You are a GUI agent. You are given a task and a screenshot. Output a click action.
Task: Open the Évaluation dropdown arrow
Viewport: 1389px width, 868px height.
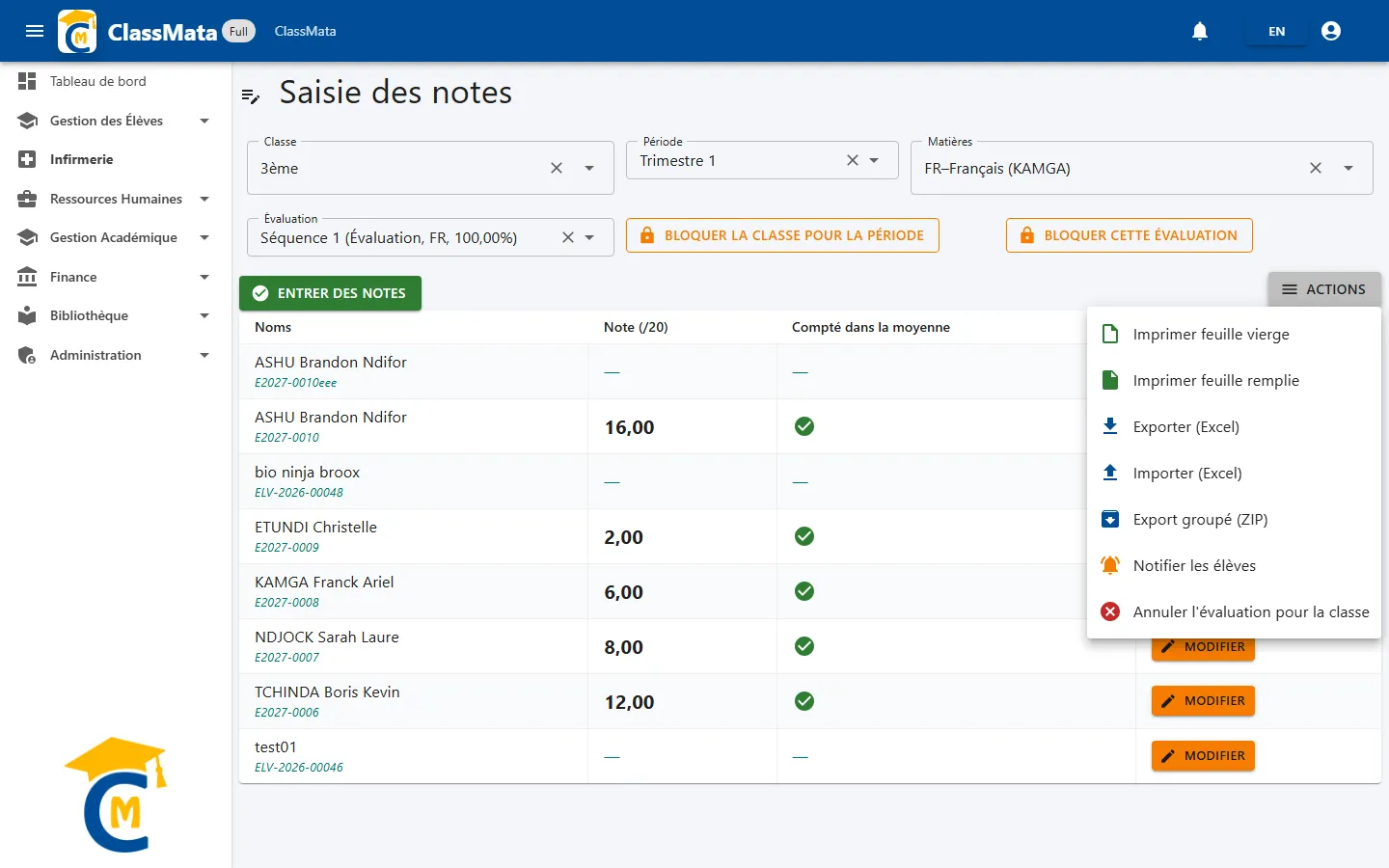click(589, 237)
